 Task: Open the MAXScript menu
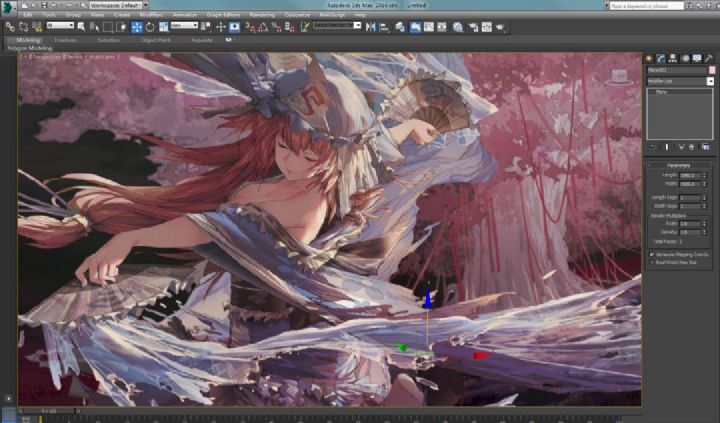pos(333,15)
